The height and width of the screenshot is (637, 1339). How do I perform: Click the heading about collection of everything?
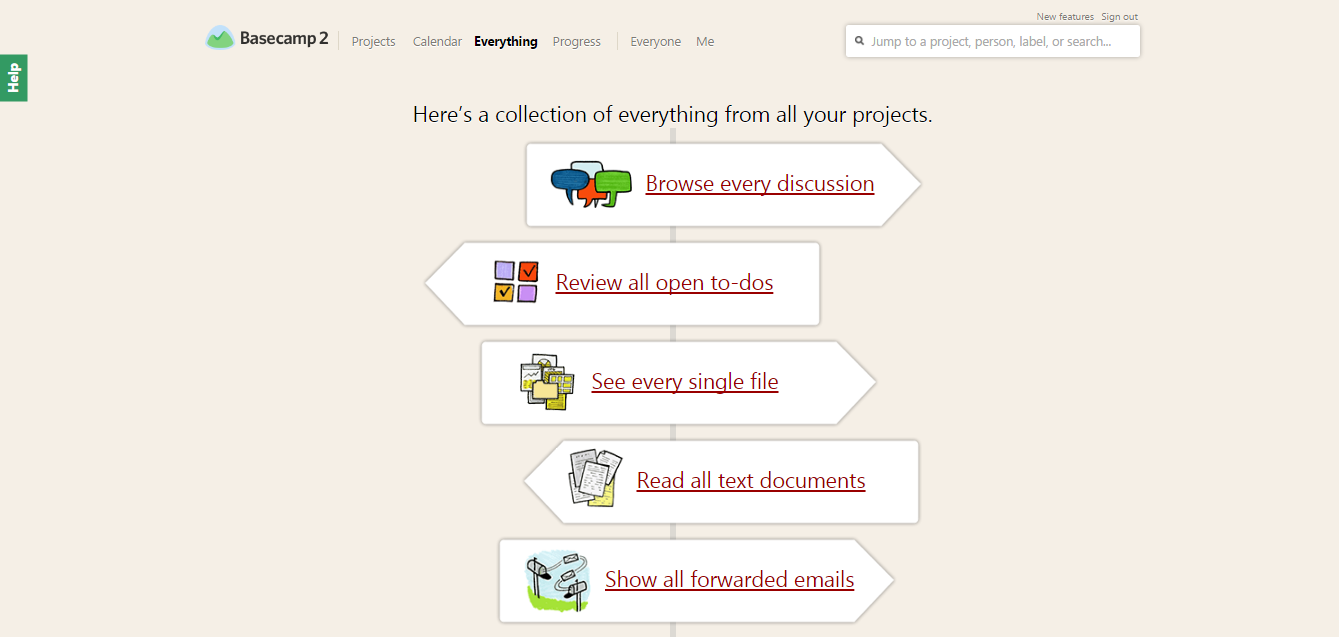pos(672,115)
